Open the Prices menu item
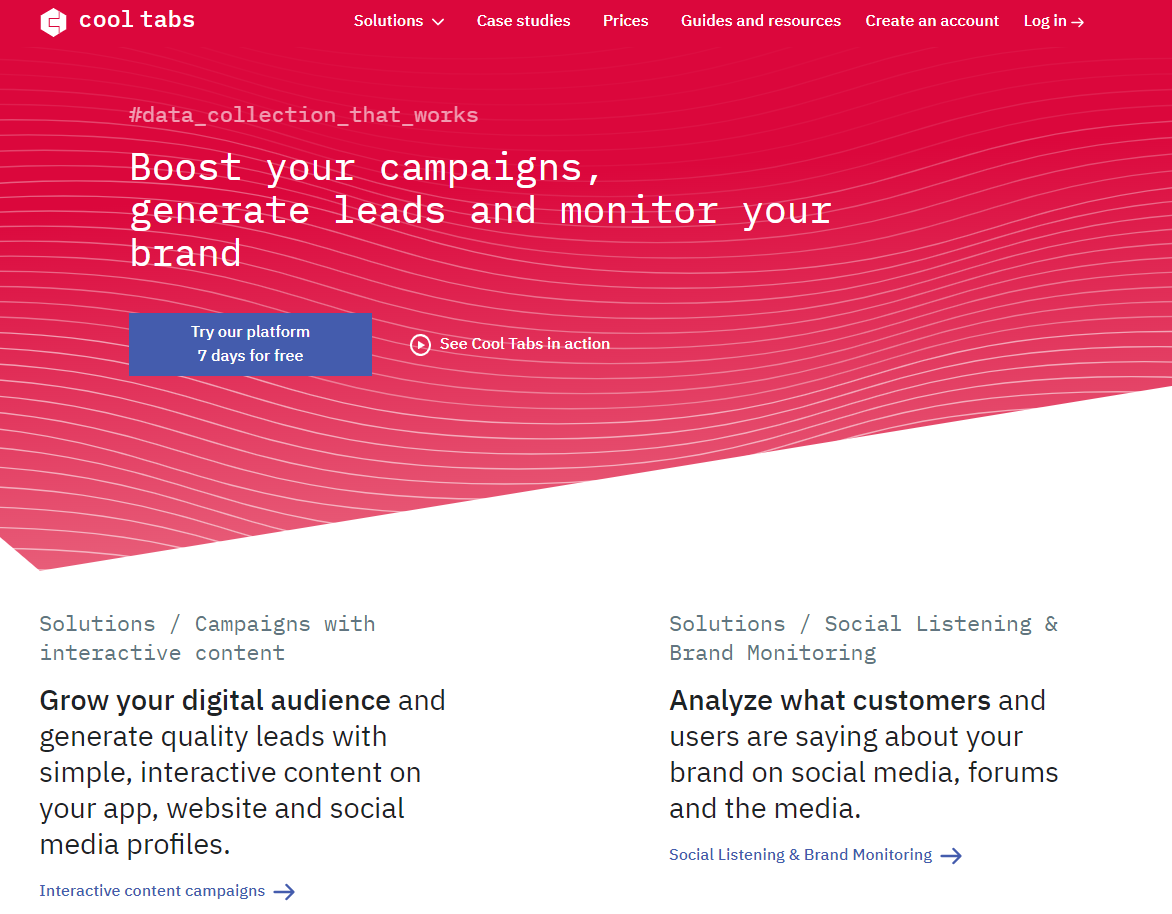Viewport: 1172px width, 914px height. (x=625, y=21)
